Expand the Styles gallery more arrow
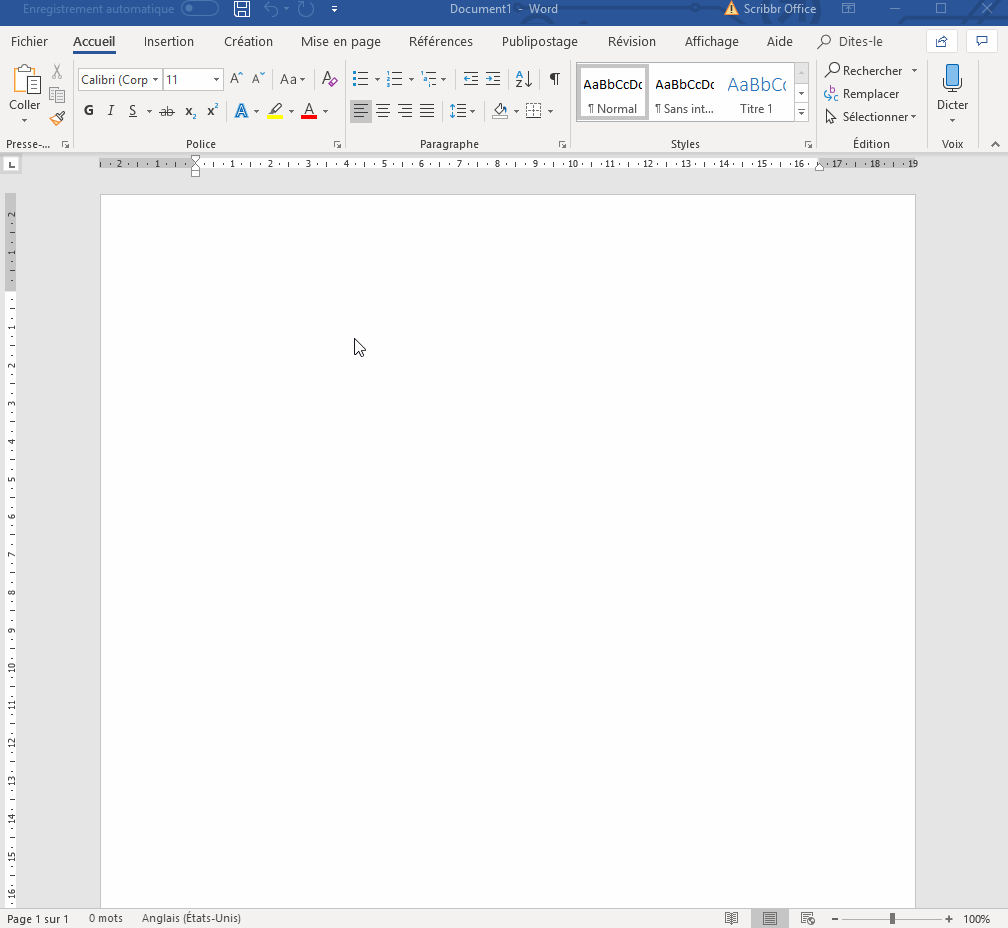The height and width of the screenshot is (928, 1008). coord(802,112)
